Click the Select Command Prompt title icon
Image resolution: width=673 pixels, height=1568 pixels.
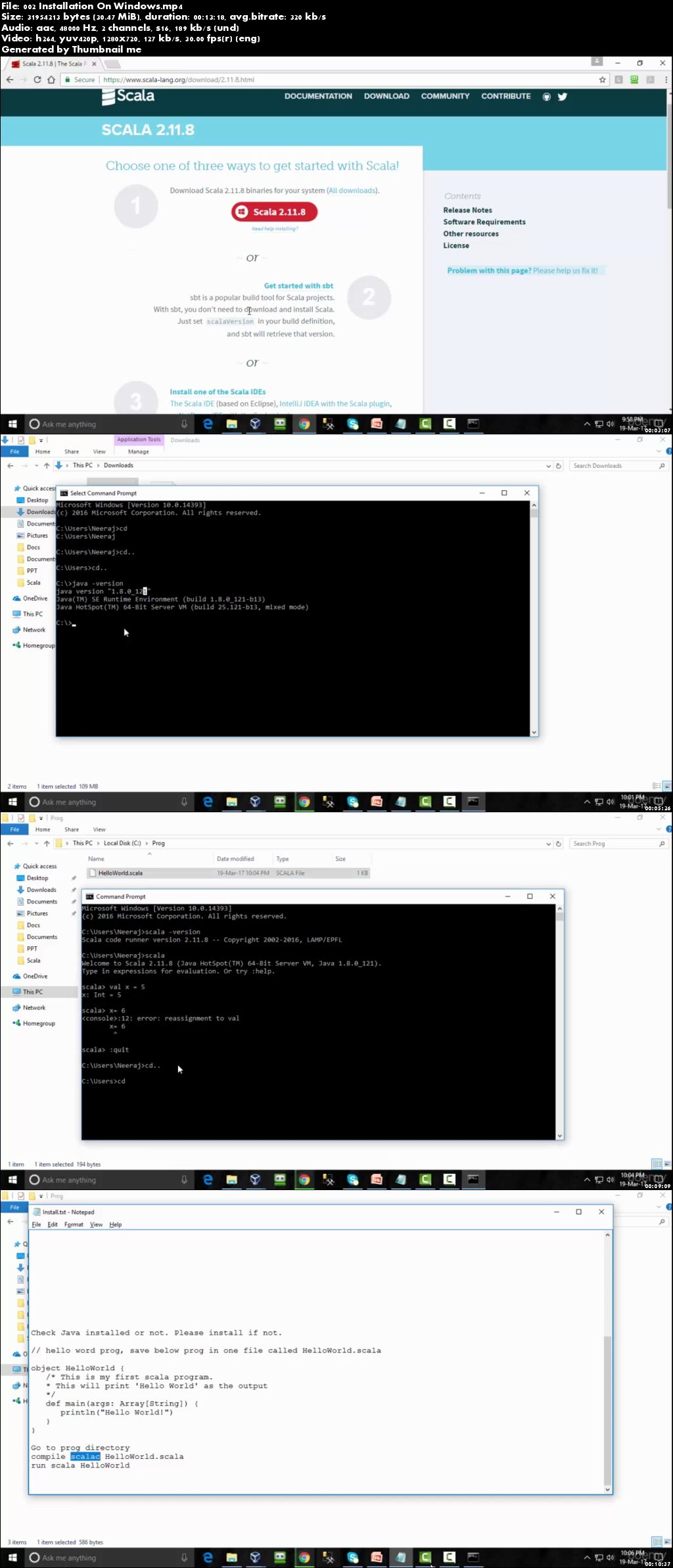coord(64,493)
